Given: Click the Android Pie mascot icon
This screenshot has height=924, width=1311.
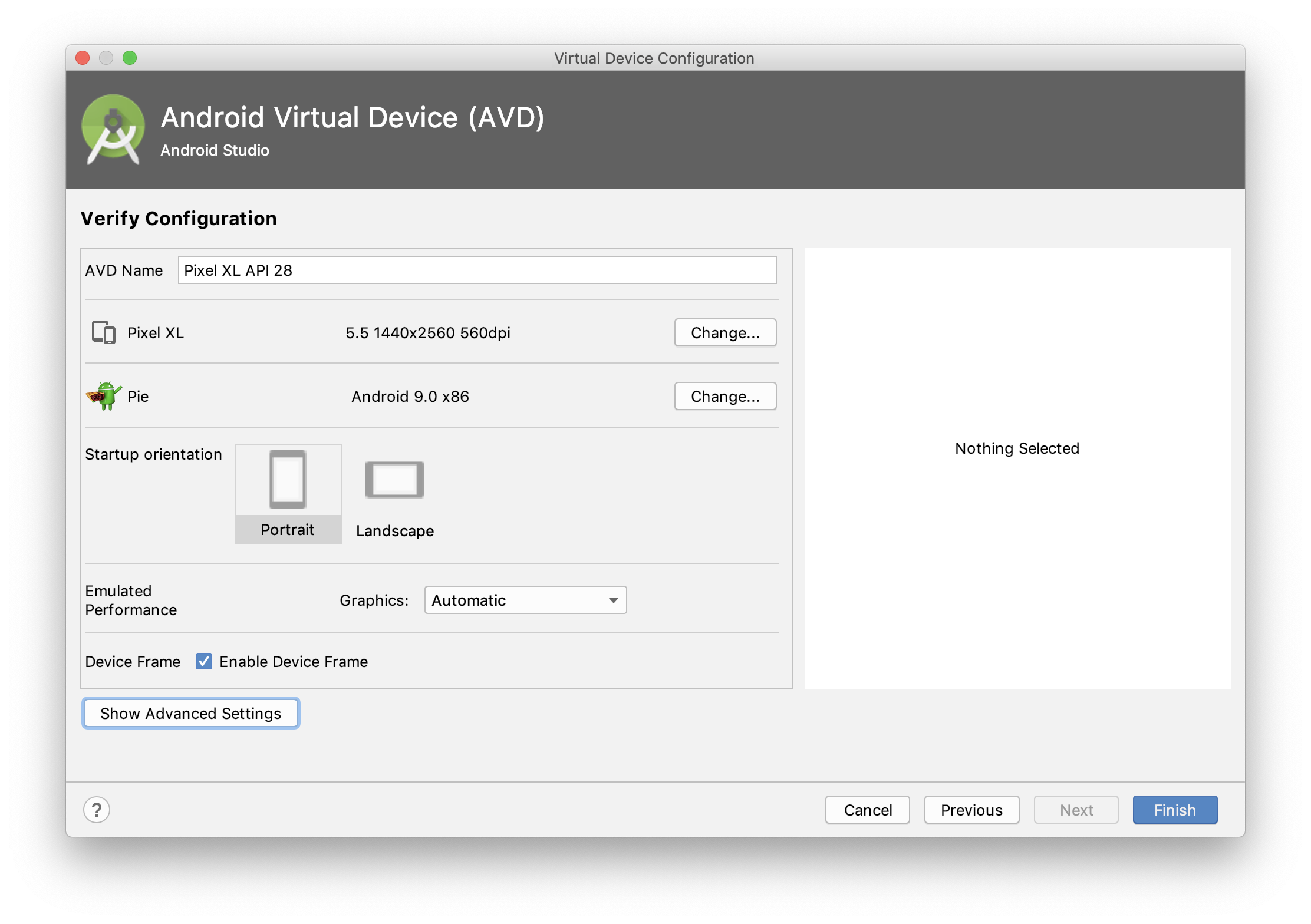Looking at the screenshot, I should [104, 396].
